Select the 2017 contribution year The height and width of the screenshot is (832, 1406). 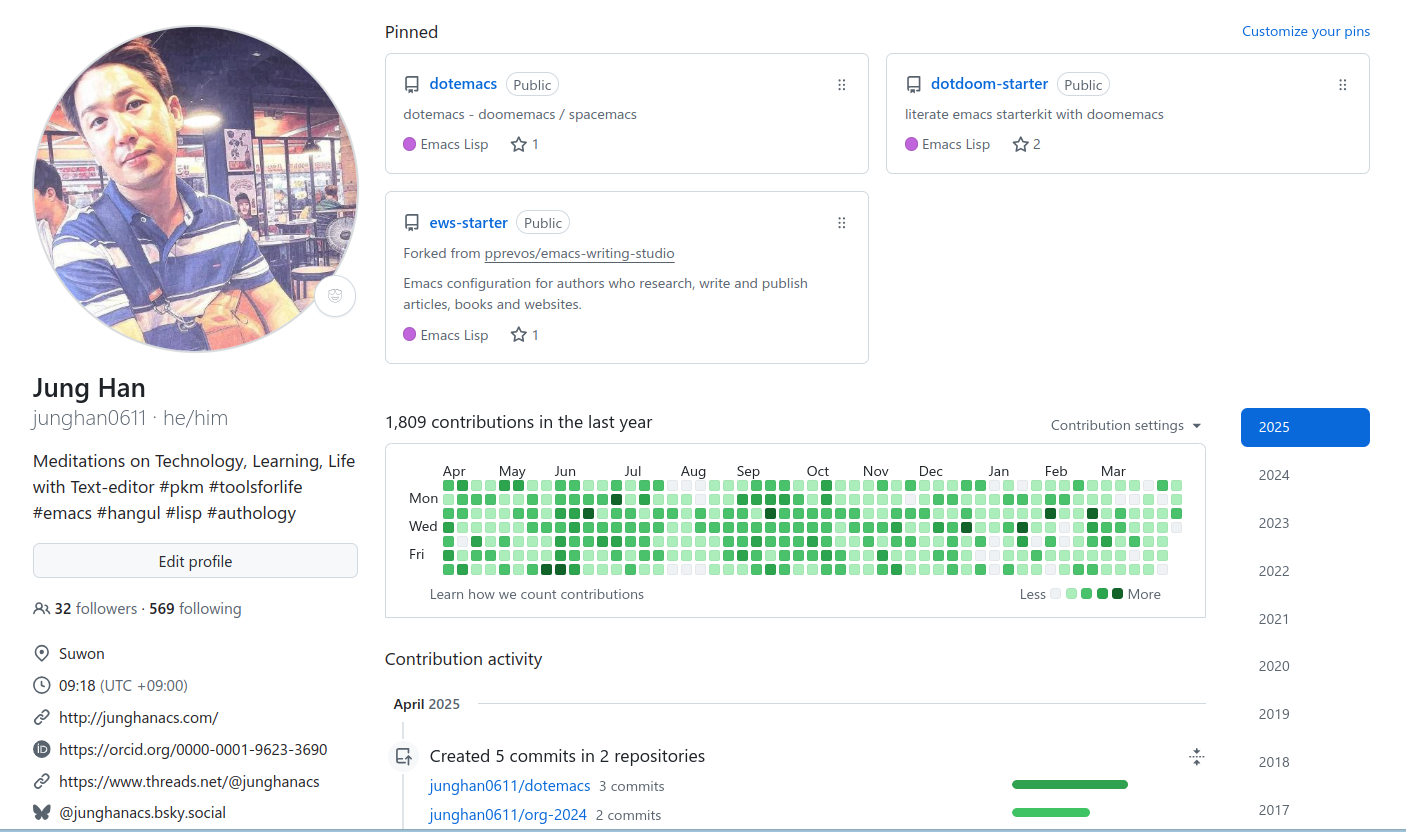[x=1305, y=810]
